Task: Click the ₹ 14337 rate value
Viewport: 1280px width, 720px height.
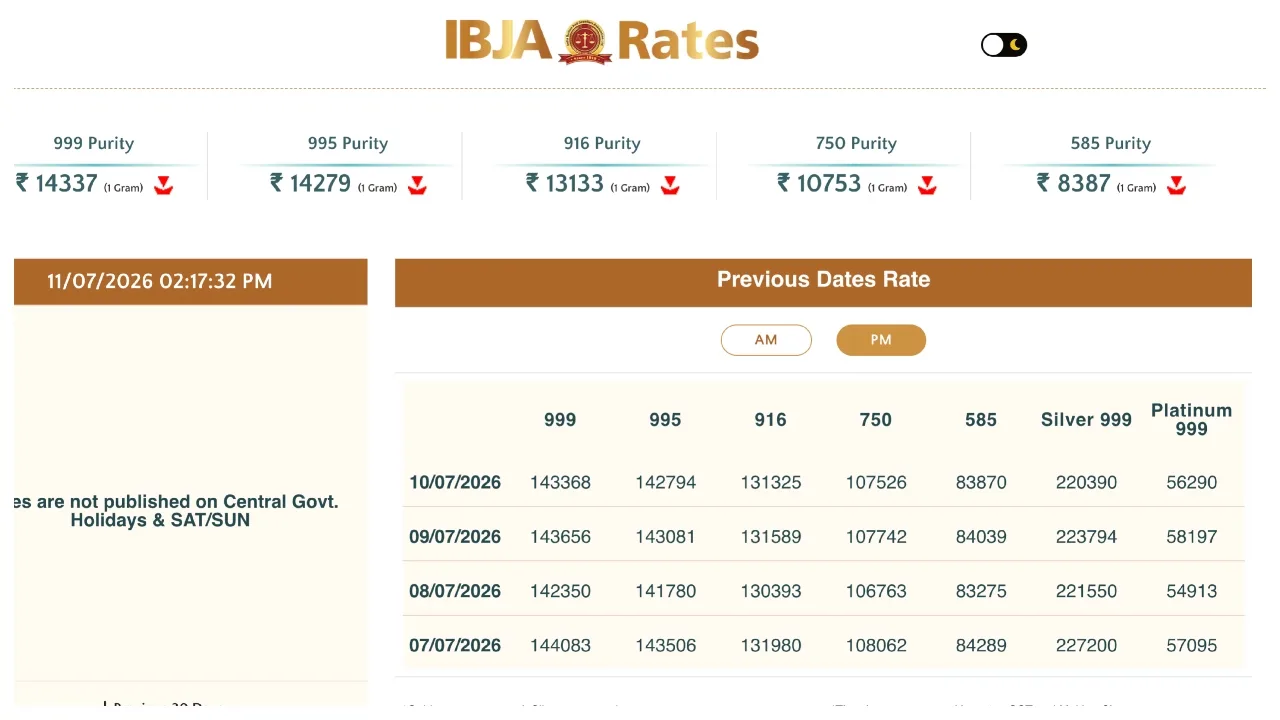Action: (x=57, y=183)
